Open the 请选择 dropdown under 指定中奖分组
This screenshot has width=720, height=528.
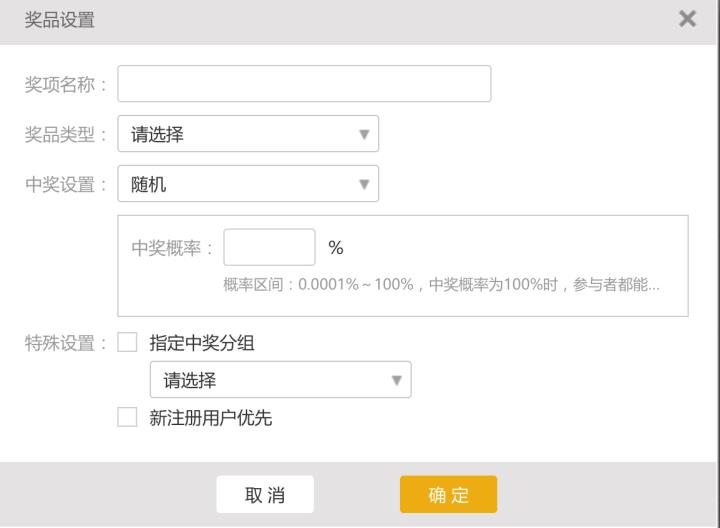pos(280,380)
